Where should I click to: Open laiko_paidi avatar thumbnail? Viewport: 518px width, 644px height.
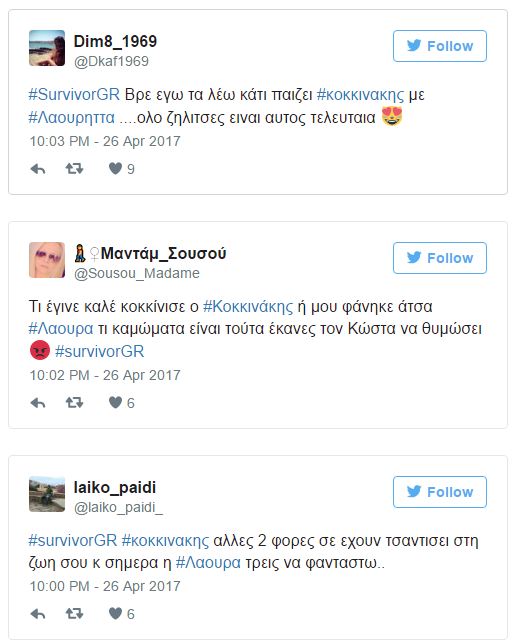click(47, 494)
